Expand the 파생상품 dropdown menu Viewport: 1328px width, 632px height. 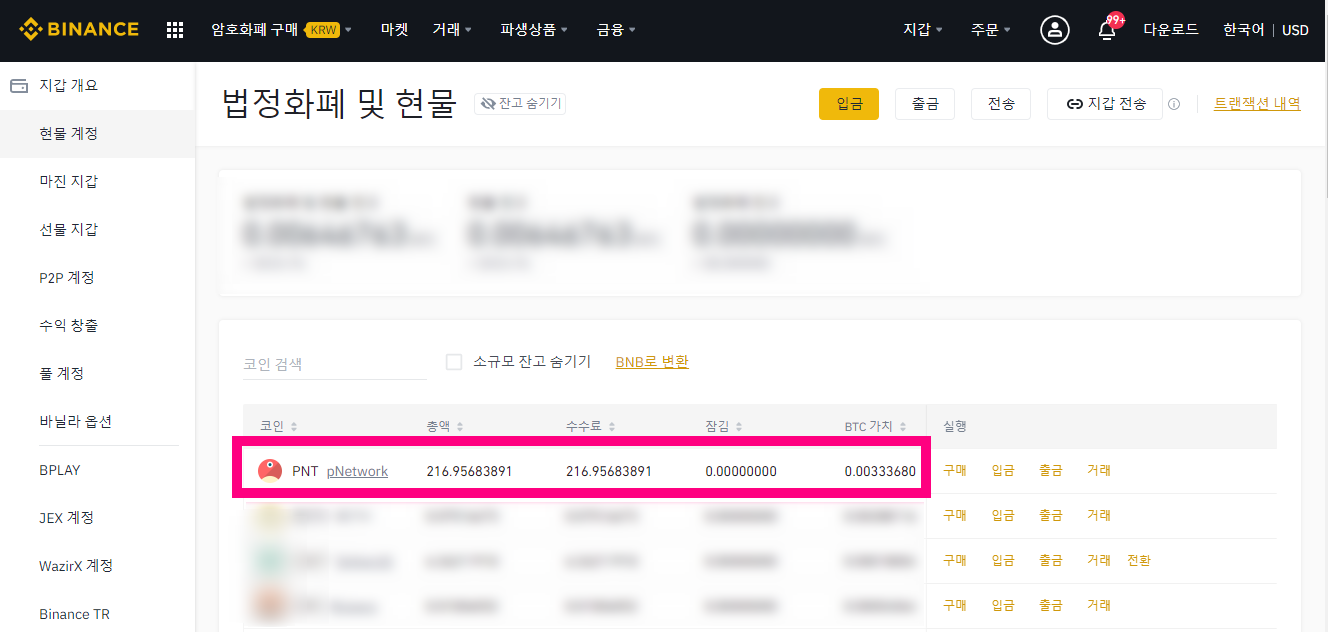[x=534, y=30]
